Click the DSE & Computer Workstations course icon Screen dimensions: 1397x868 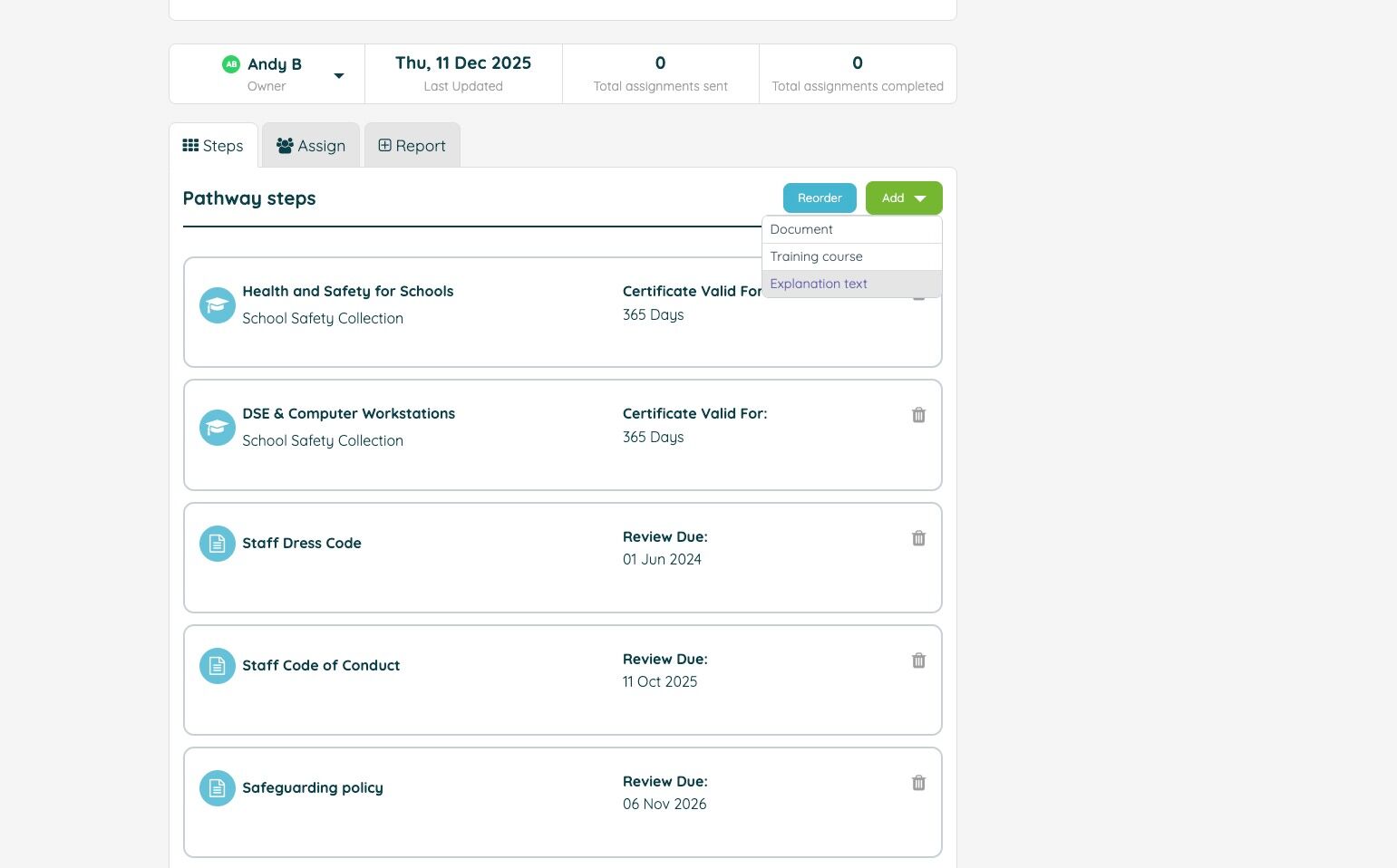tap(218, 428)
